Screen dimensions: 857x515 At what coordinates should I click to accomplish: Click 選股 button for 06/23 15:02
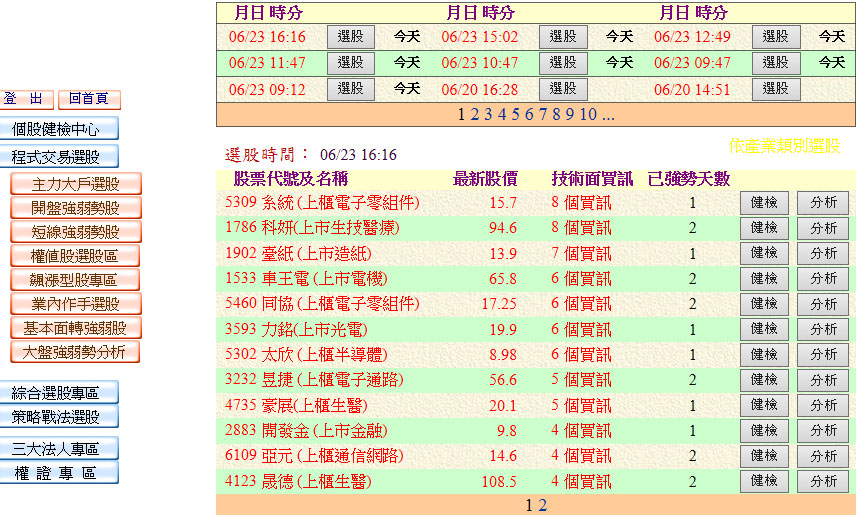pyautogui.click(x=563, y=37)
